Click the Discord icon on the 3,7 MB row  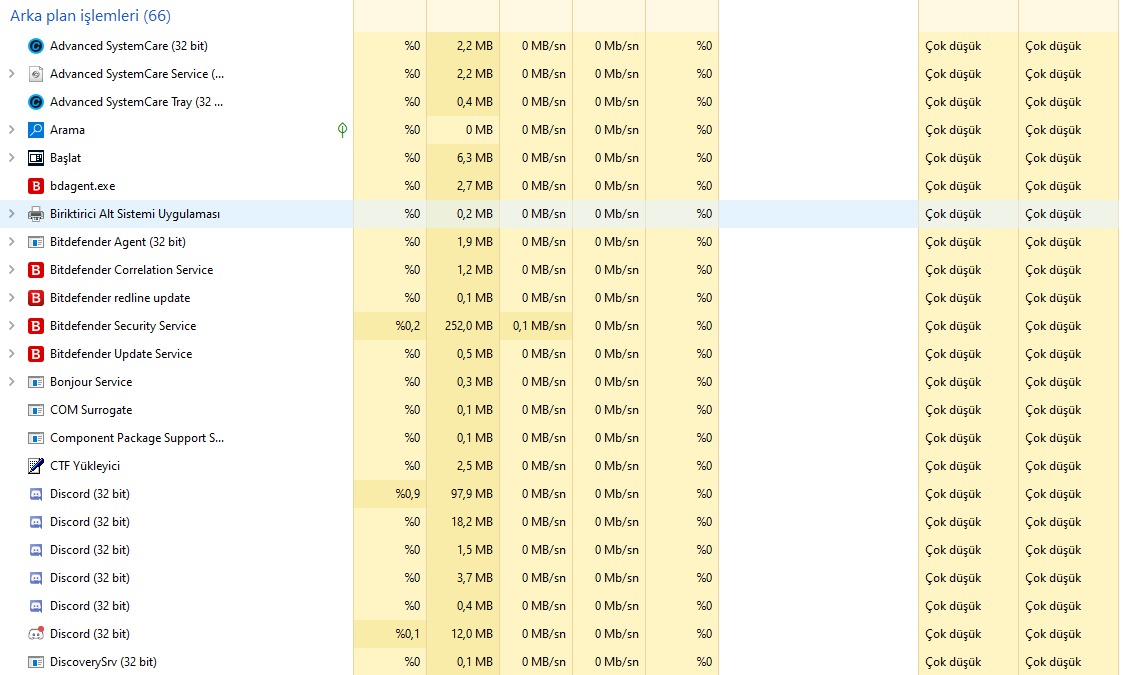tap(36, 578)
